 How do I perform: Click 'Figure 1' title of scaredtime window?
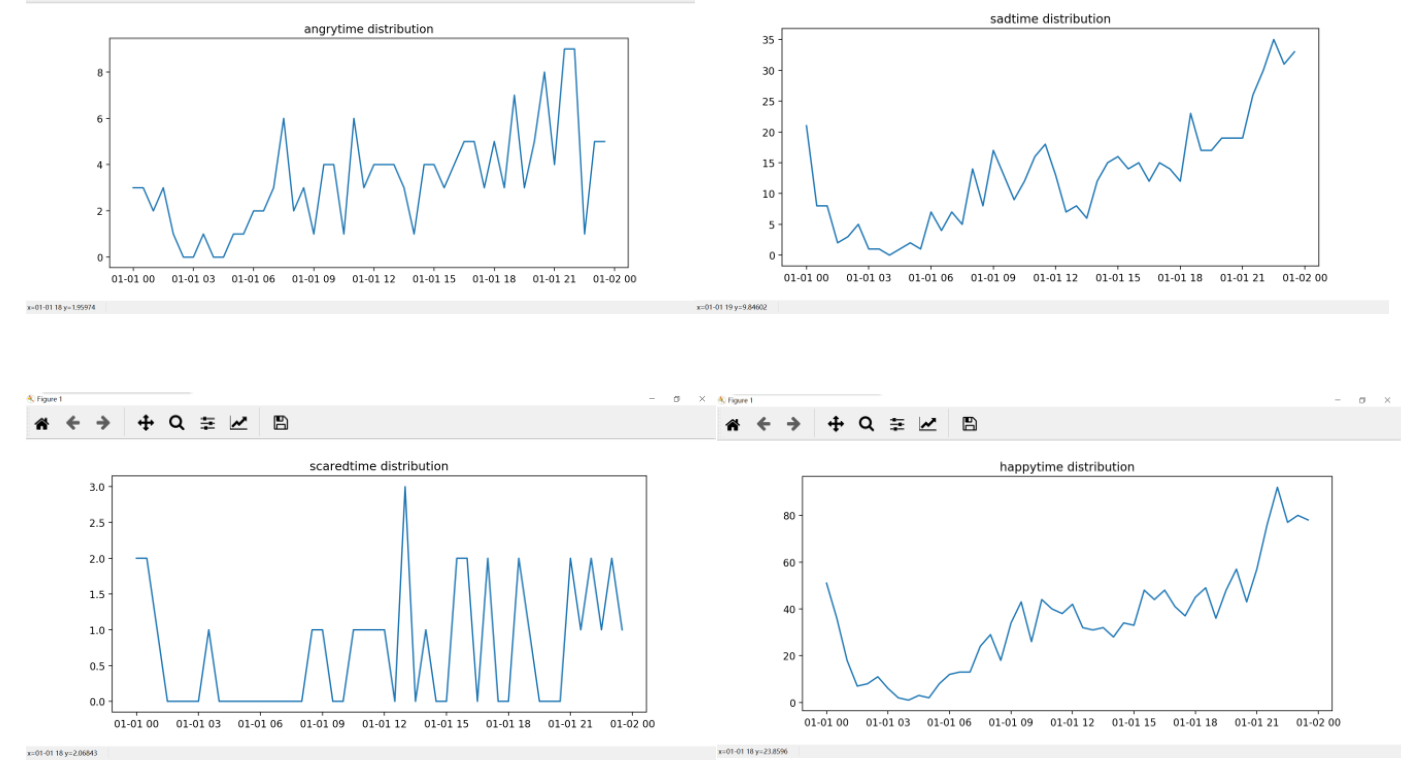(49, 399)
